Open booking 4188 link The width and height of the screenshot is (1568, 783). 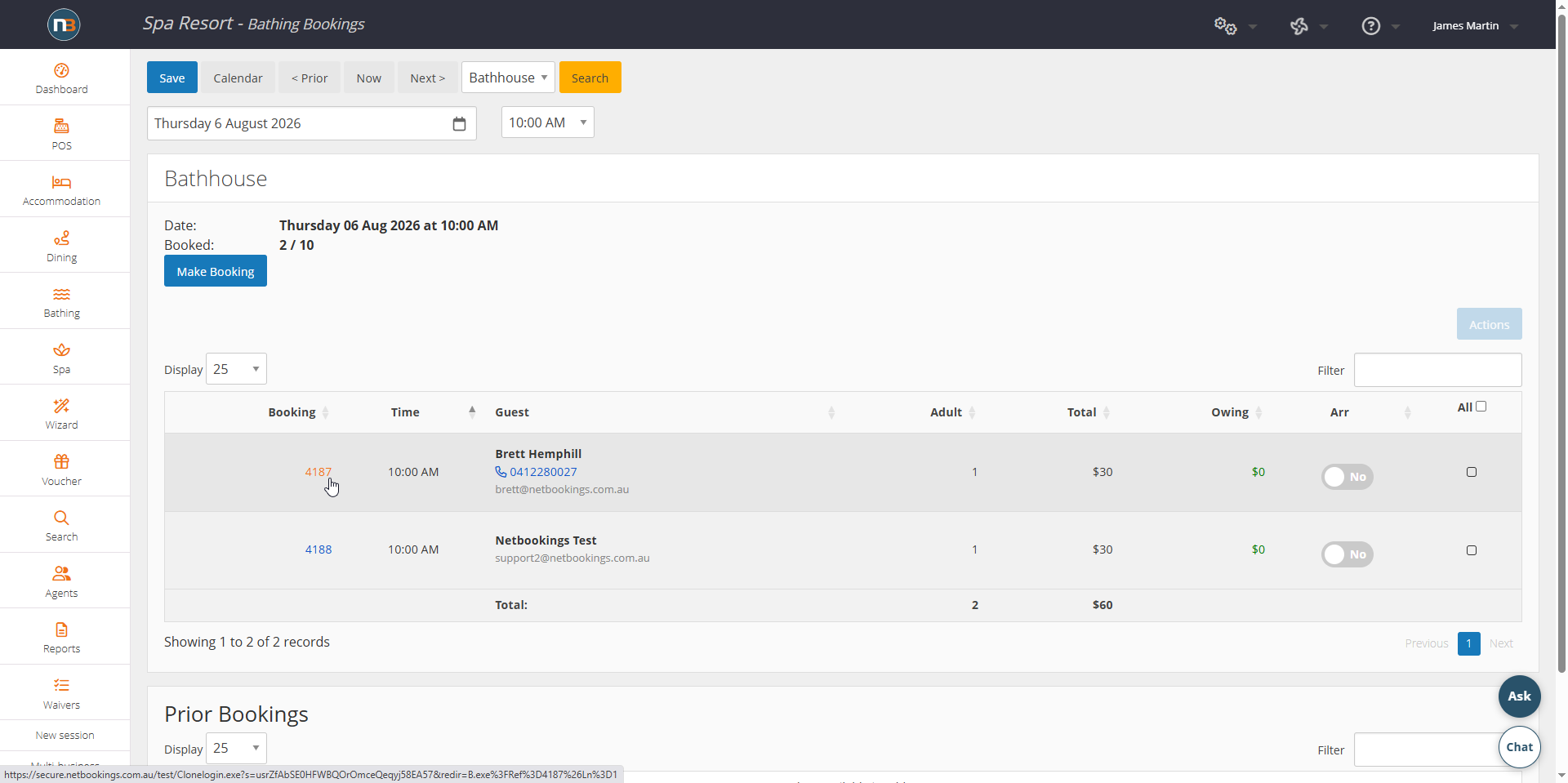point(318,549)
